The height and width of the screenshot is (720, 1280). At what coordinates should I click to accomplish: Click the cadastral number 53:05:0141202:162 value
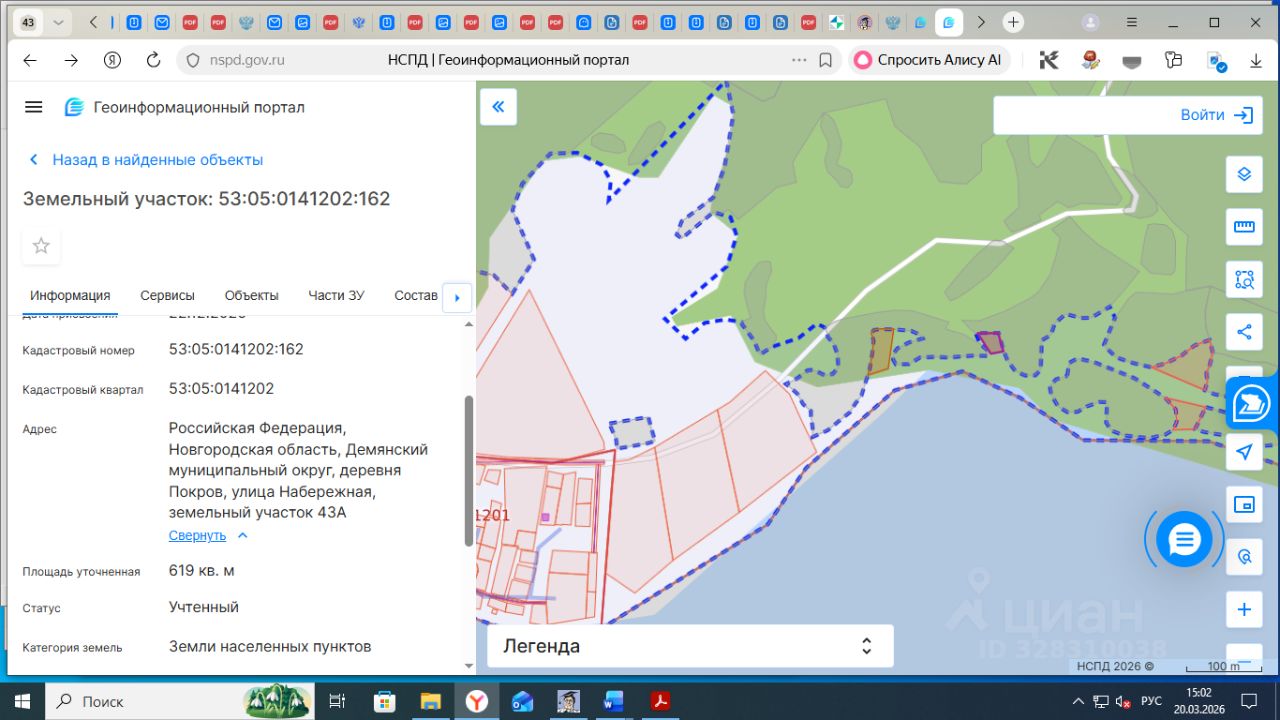point(236,350)
